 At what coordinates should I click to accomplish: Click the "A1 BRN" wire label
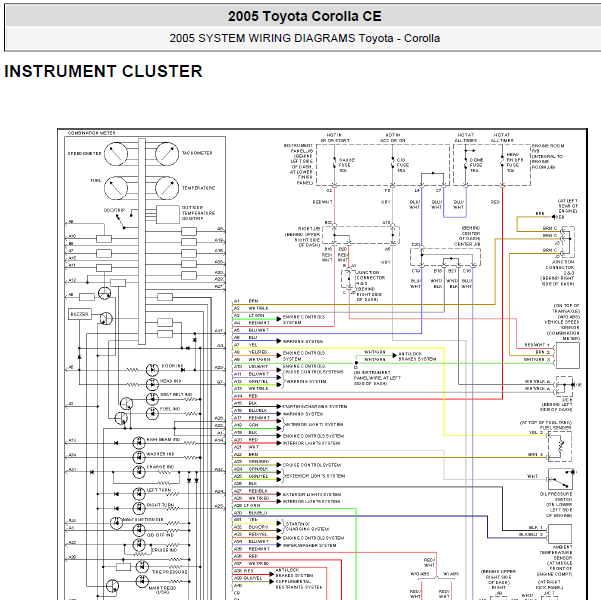(x=246, y=301)
